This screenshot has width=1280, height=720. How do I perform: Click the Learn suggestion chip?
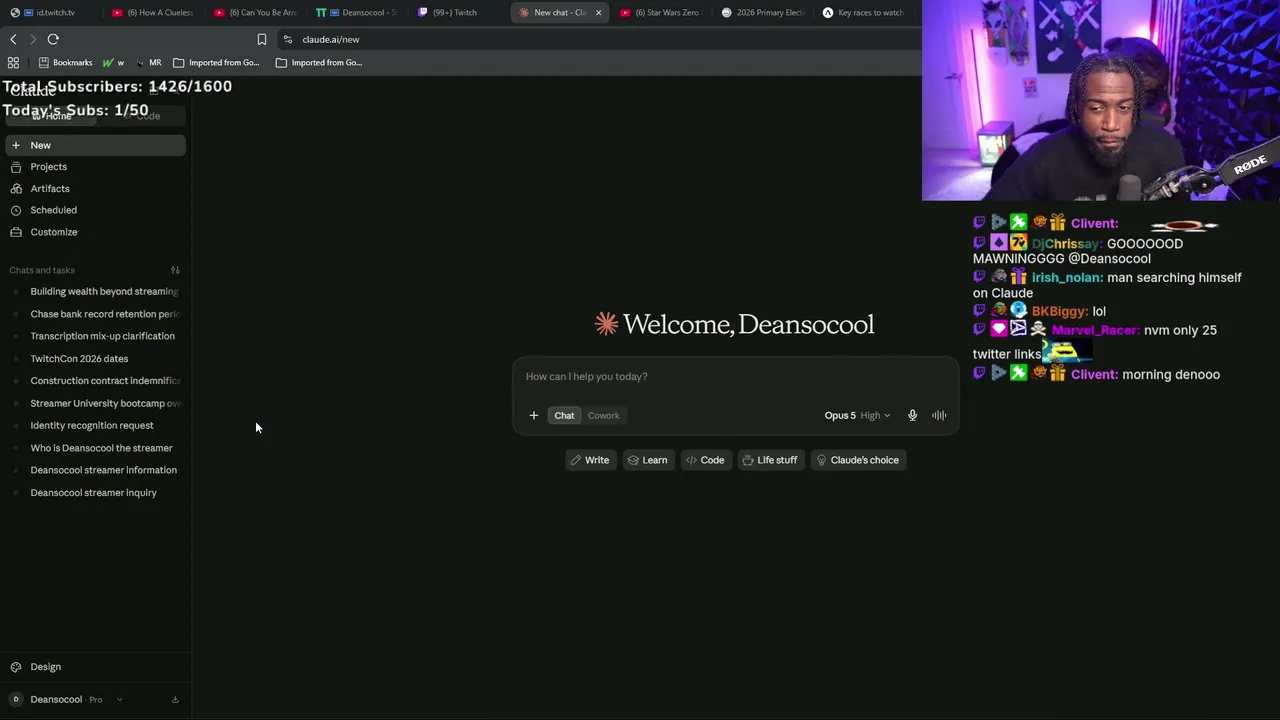(648, 460)
